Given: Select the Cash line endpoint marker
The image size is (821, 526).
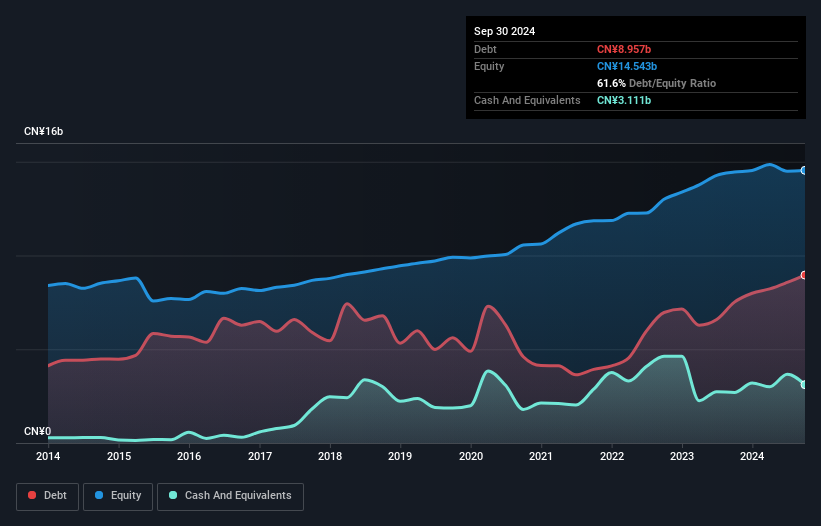Looking at the screenshot, I should click(x=804, y=385).
